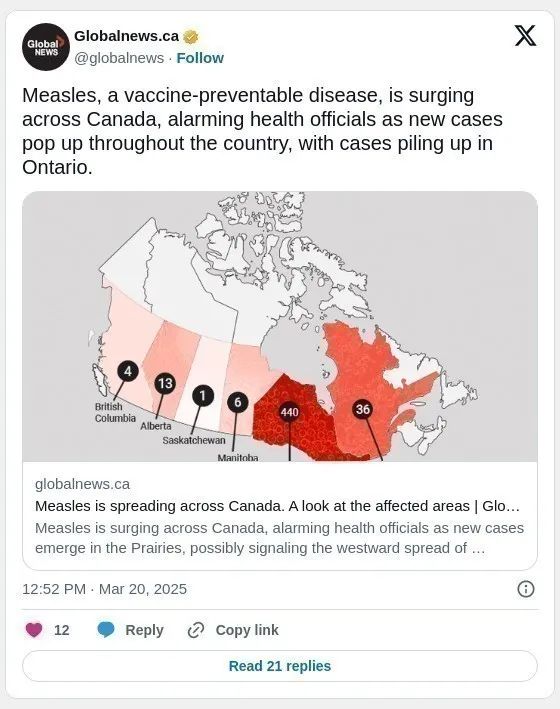Open the X logo icon

tap(525, 36)
